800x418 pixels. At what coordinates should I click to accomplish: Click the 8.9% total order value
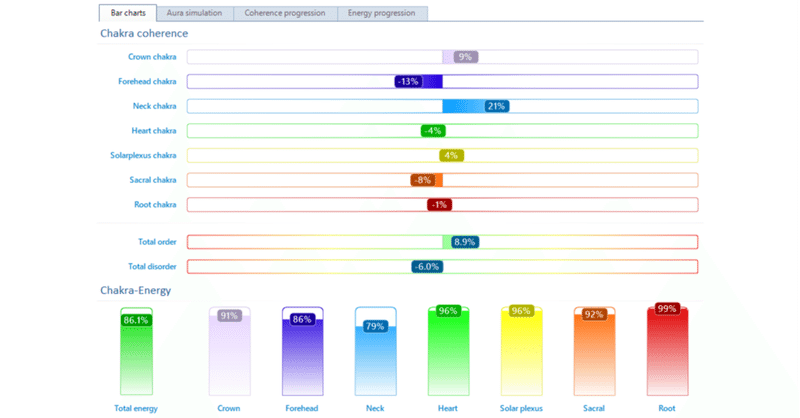click(465, 242)
